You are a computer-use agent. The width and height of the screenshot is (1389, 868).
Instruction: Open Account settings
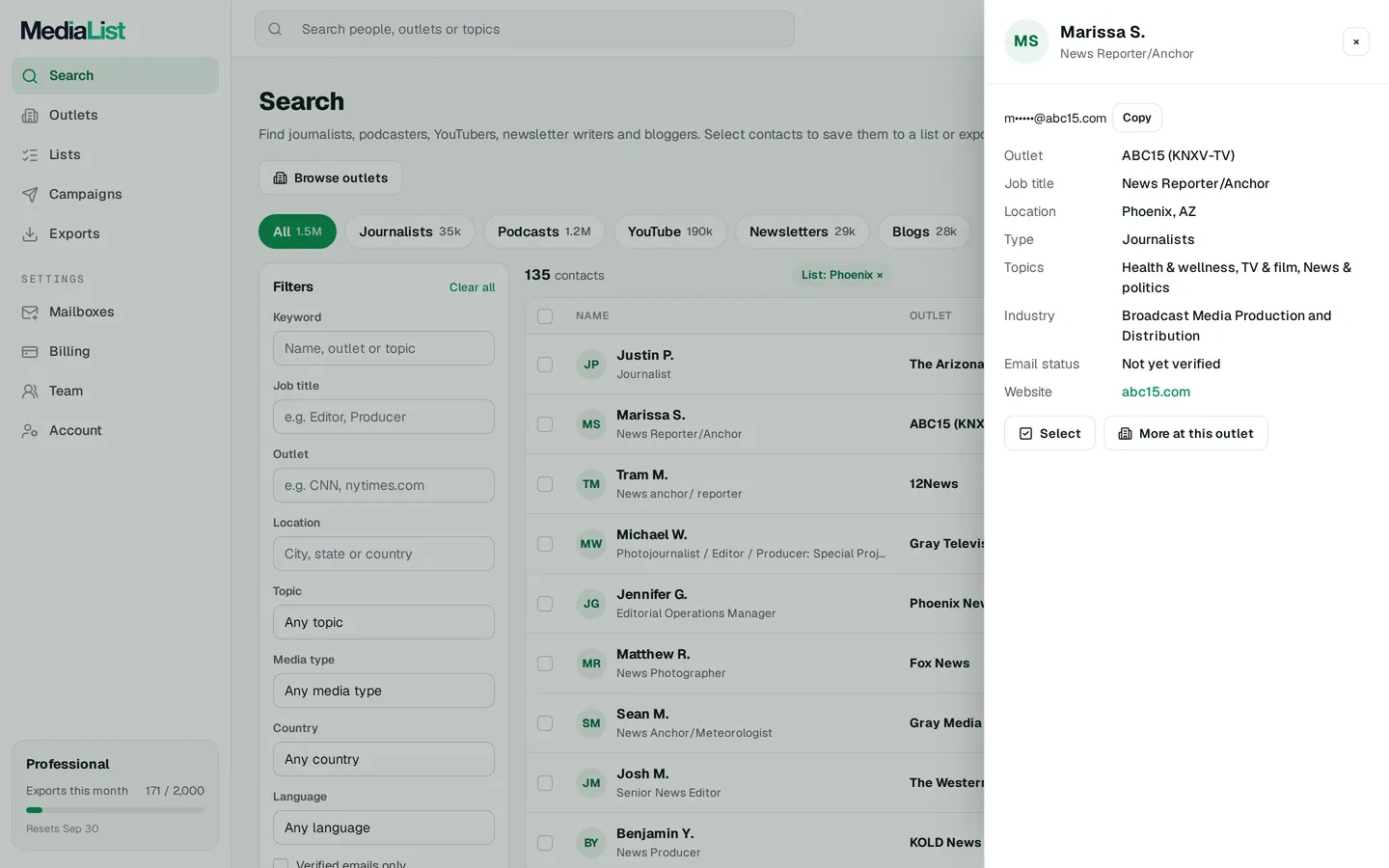point(115,430)
